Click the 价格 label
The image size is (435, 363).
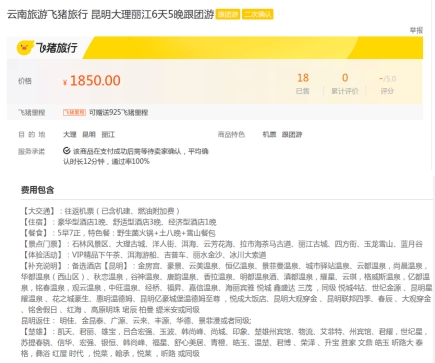(25, 81)
